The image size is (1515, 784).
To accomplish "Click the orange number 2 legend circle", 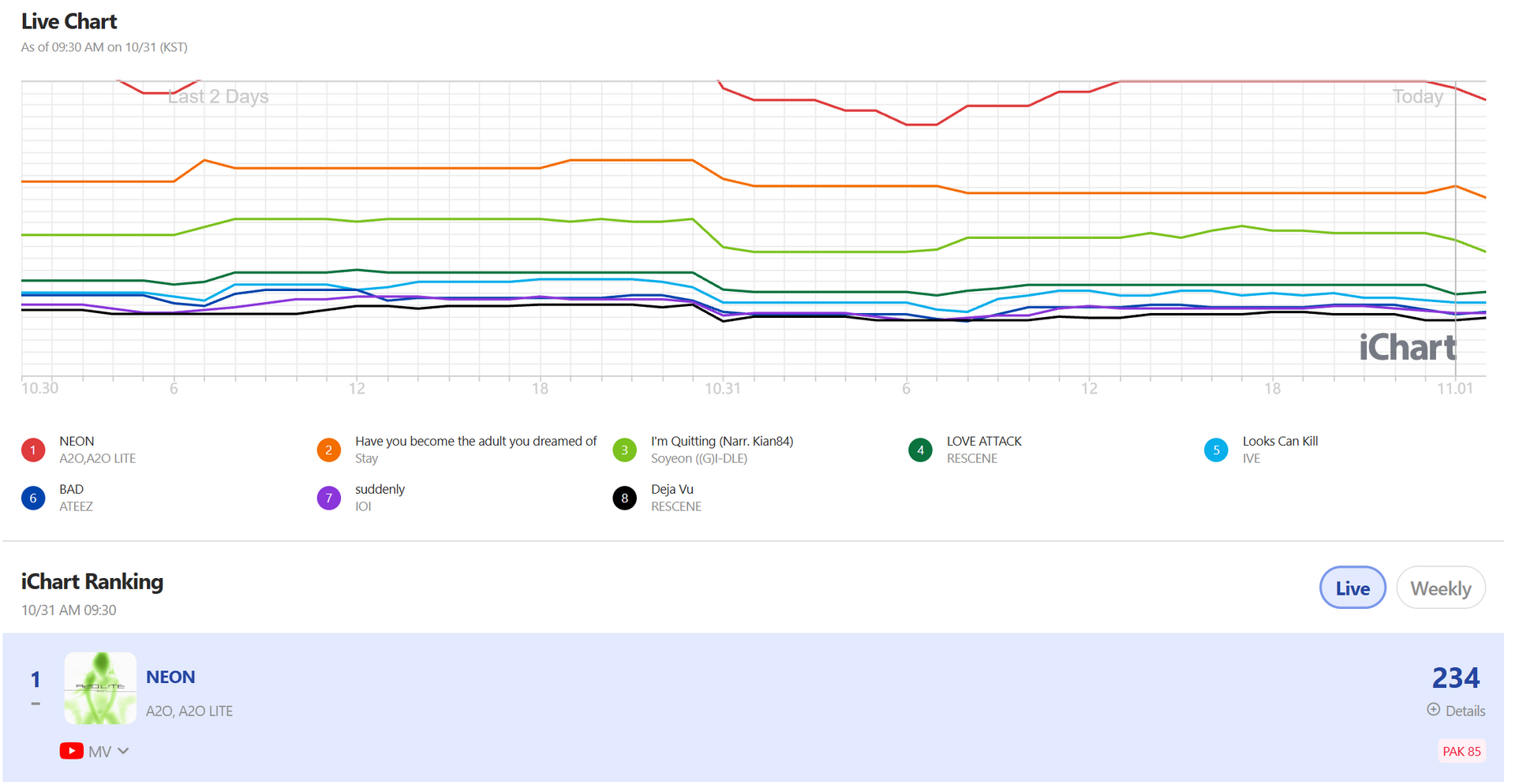I will (x=329, y=450).
